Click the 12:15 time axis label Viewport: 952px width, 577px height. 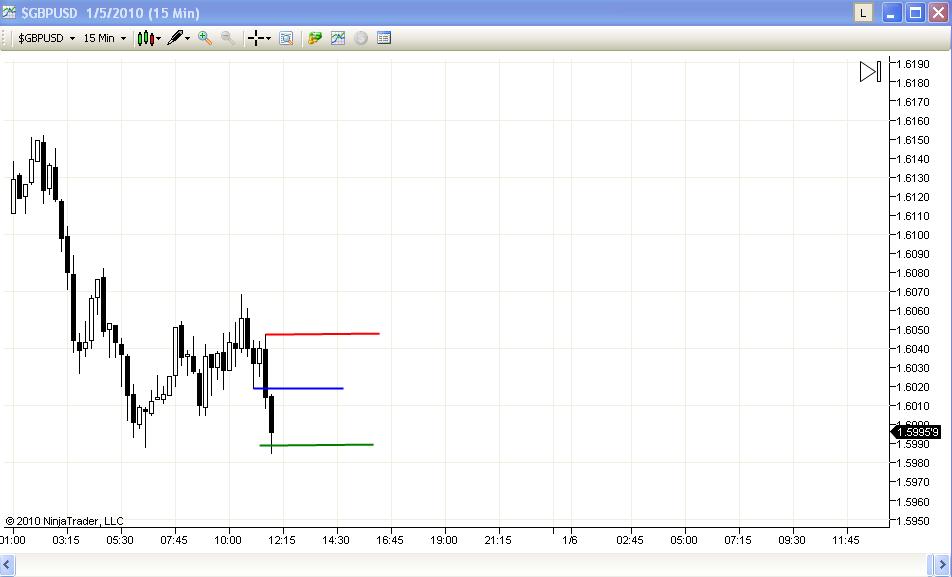pos(282,540)
